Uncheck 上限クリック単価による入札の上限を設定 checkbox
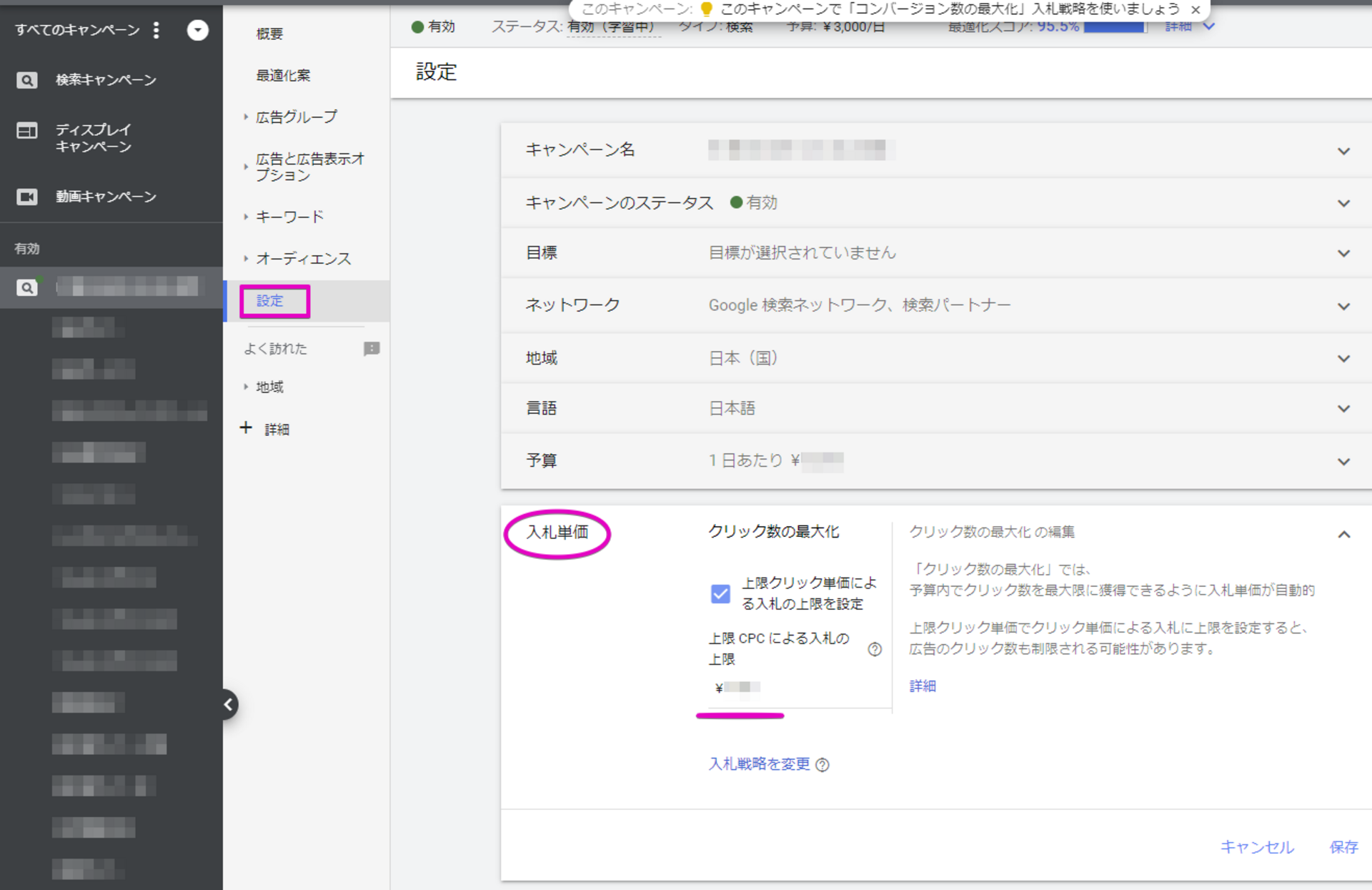1372x890 pixels. [x=720, y=593]
